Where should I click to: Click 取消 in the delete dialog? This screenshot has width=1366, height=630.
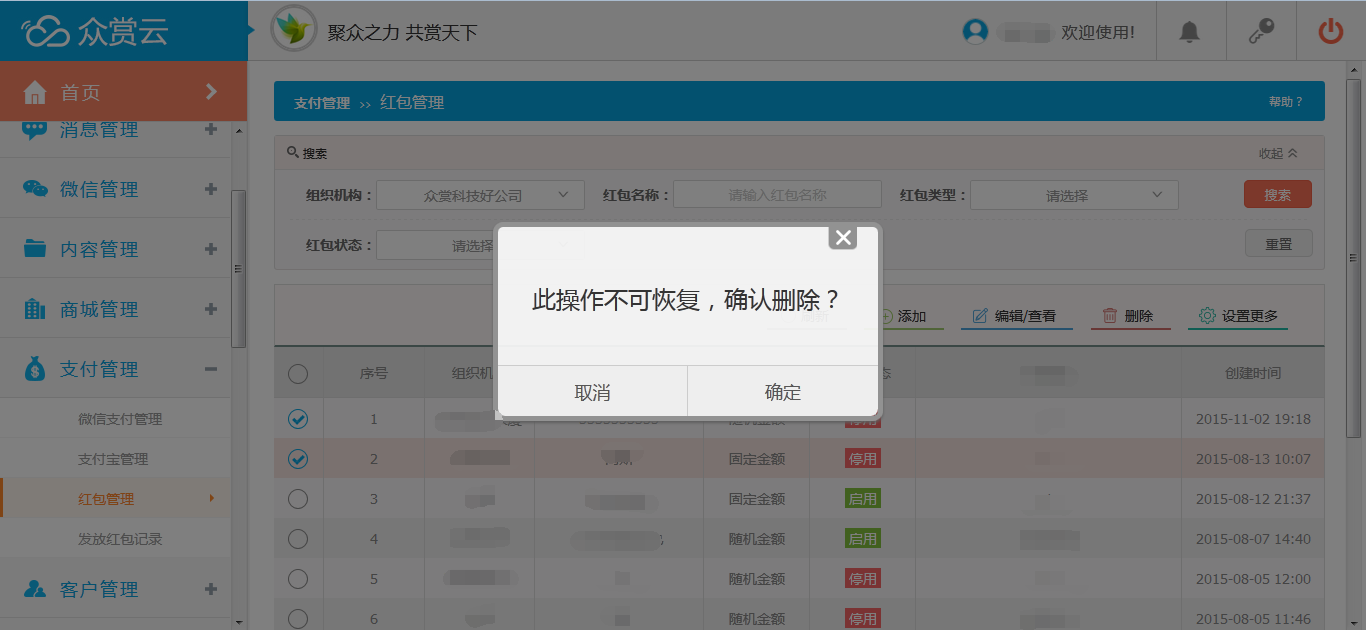coord(592,392)
